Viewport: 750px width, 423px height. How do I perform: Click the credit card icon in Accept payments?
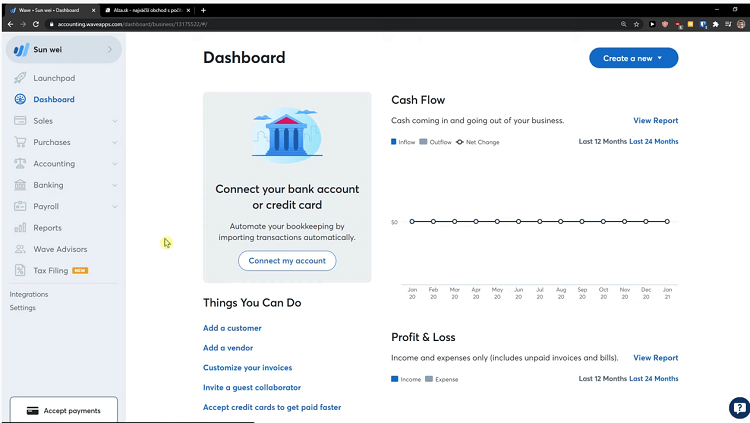(33, 411)
